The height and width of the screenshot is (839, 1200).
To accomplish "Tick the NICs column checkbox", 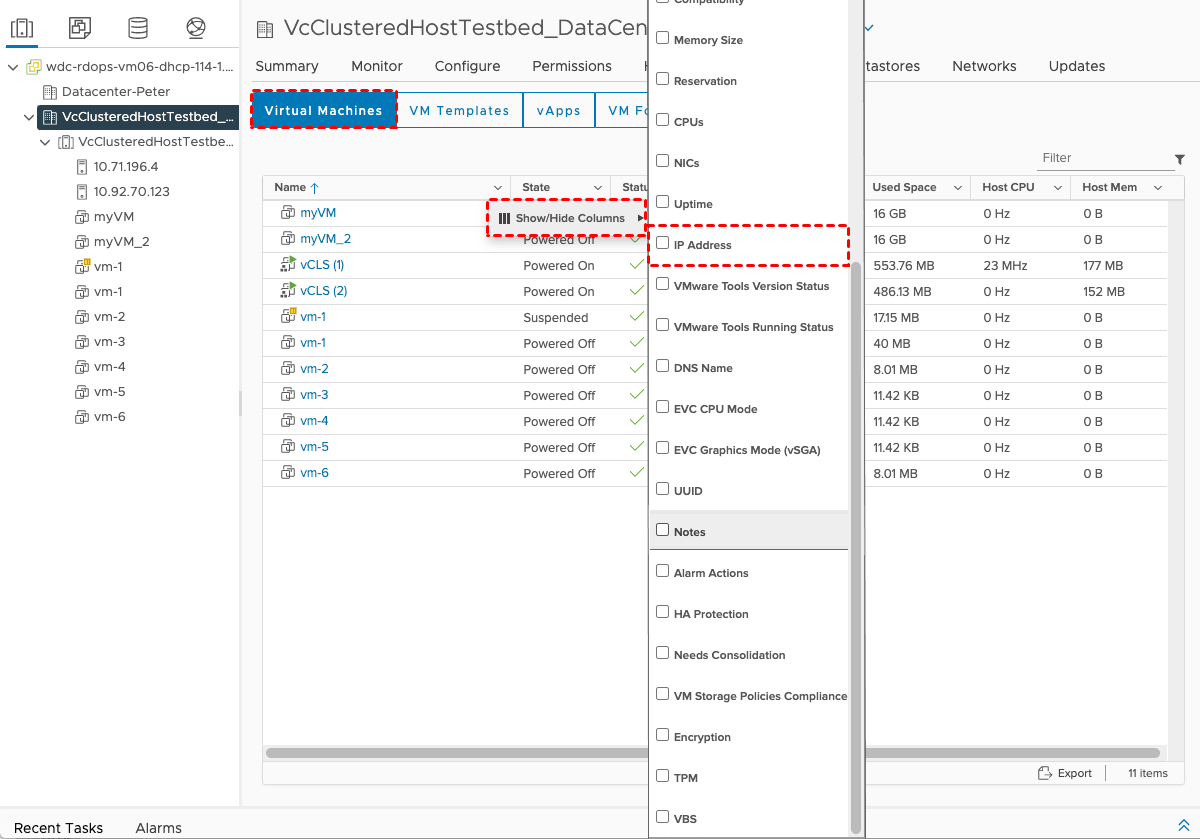I will (x=662, y=161).
